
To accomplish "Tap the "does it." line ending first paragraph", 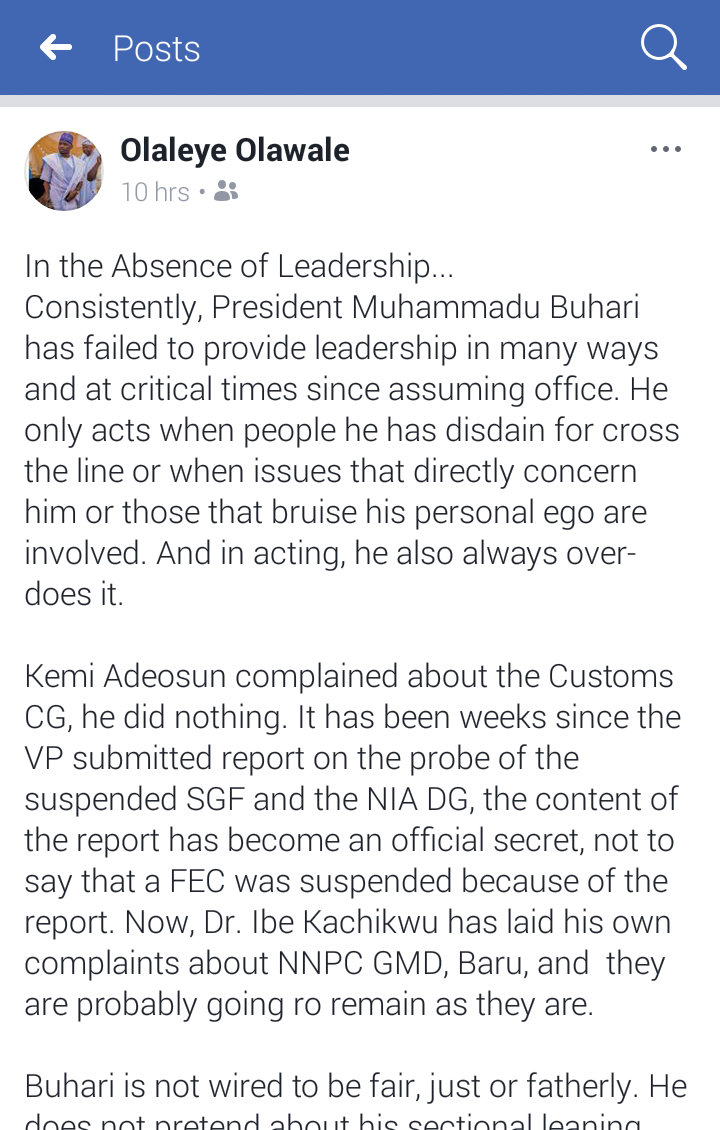I will (74, 594).
